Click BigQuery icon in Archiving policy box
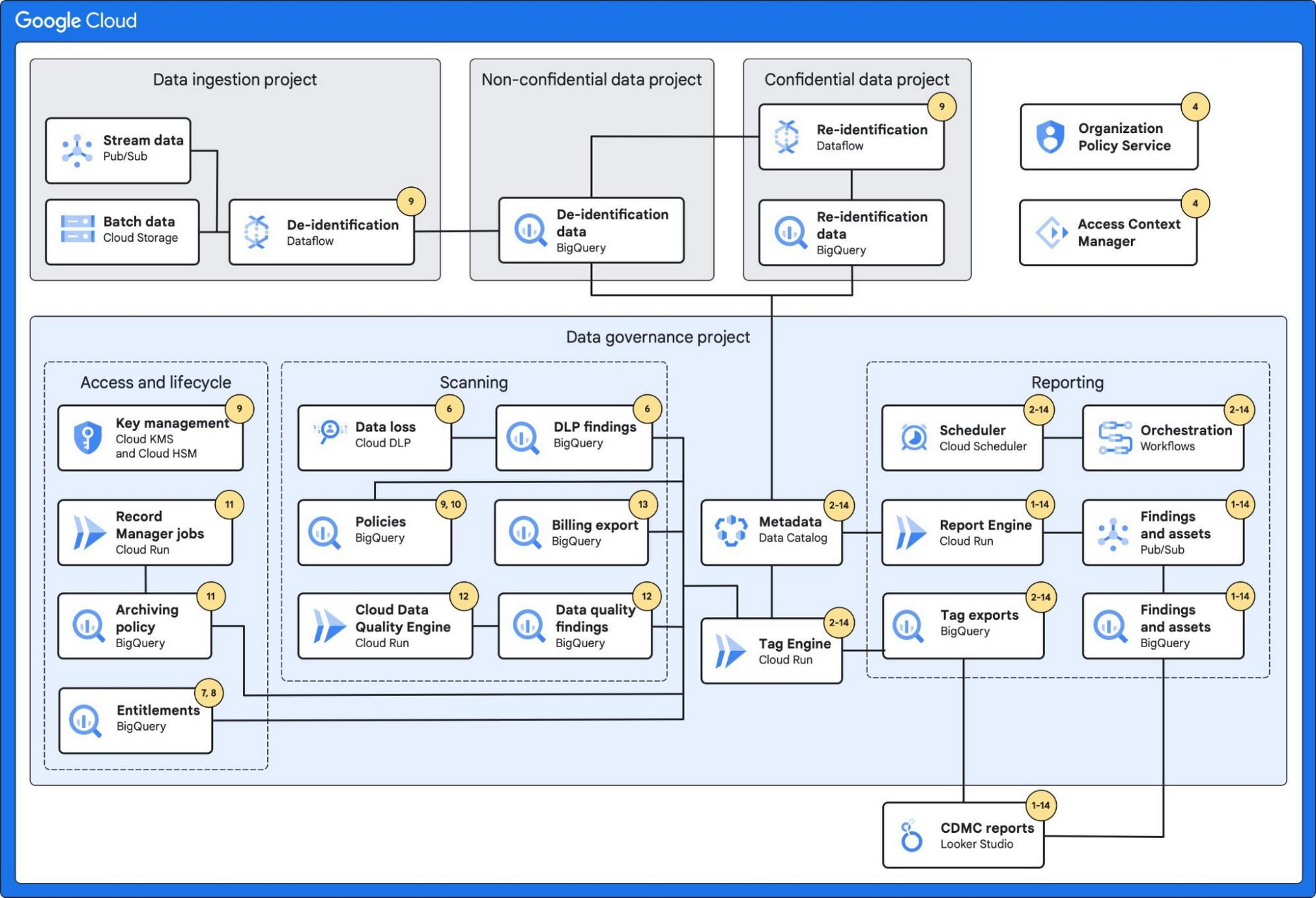This screenshot has height=898, width=1316. pyautogui.click(x=89, y=625)
